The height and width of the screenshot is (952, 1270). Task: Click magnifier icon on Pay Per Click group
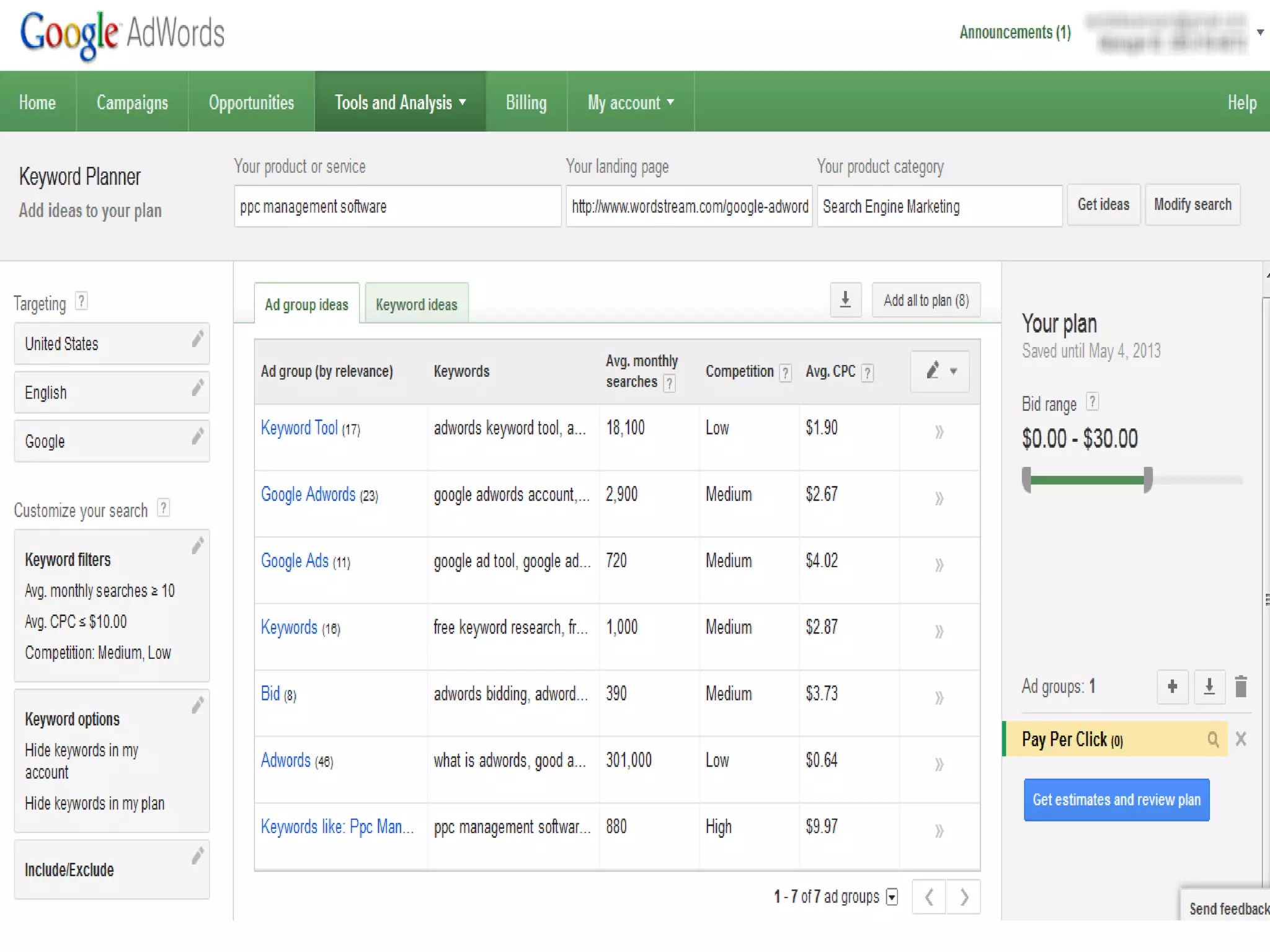(x=1212, y=739)
